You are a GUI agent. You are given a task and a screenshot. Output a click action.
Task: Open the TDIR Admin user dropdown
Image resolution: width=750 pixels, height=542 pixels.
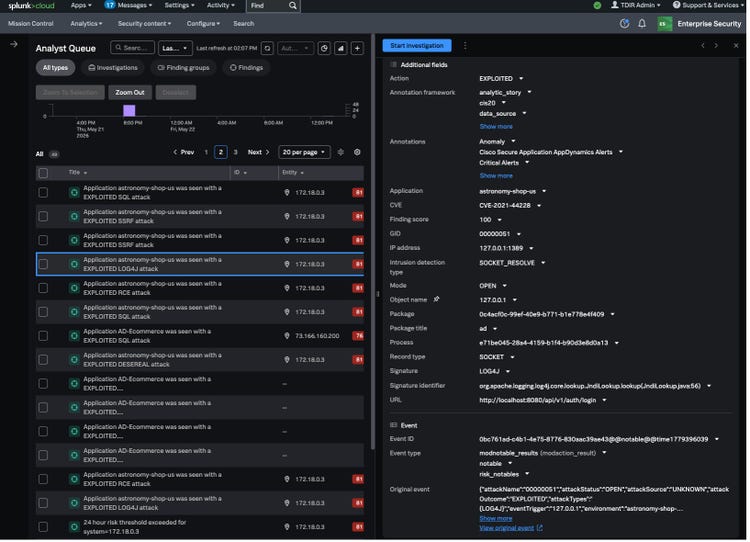coord(637,5)
